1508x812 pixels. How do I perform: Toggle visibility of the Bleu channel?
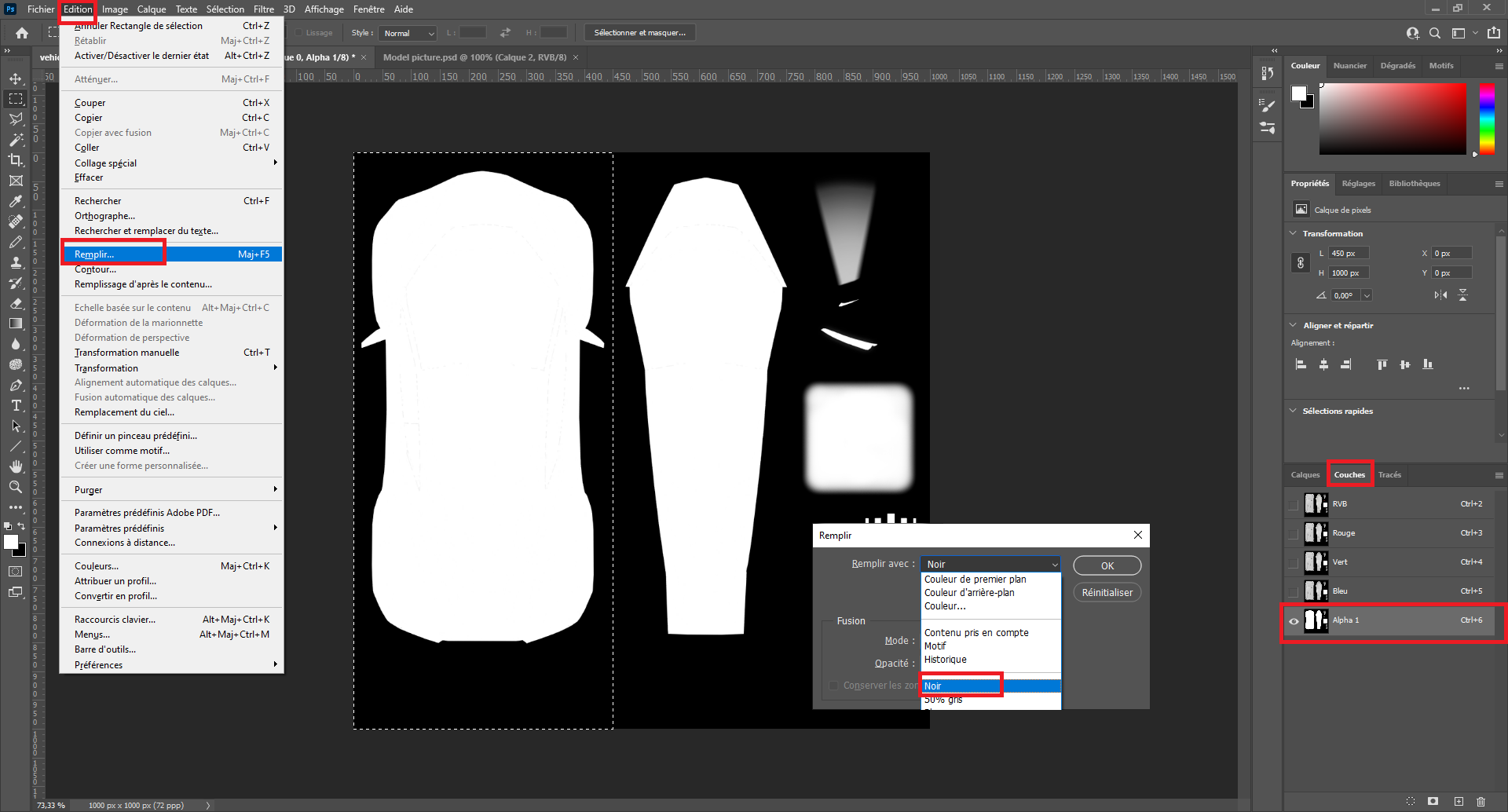pos(1294,591)
